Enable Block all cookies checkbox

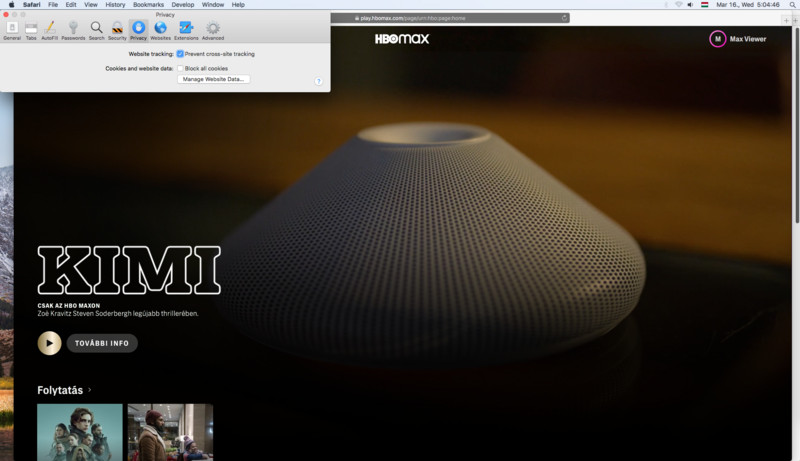pos(180,68)
